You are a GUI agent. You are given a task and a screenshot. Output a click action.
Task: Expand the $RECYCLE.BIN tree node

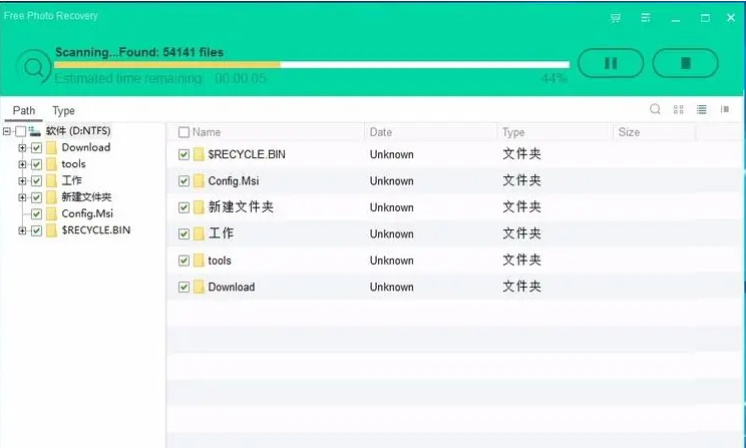pyautogui.click(x=22, y=231)
